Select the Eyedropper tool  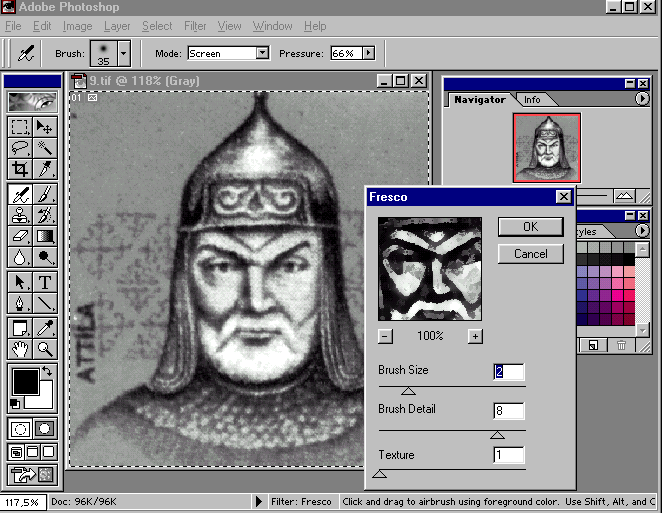tap(45, 328)
